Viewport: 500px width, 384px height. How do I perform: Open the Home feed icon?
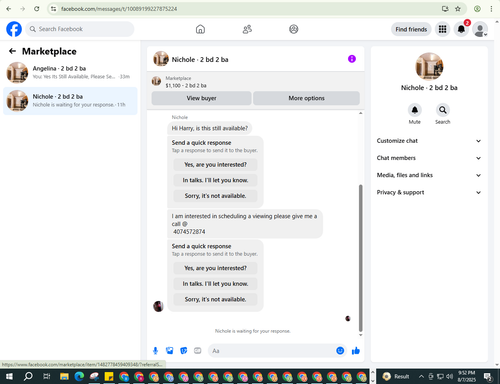pos(200,29)
